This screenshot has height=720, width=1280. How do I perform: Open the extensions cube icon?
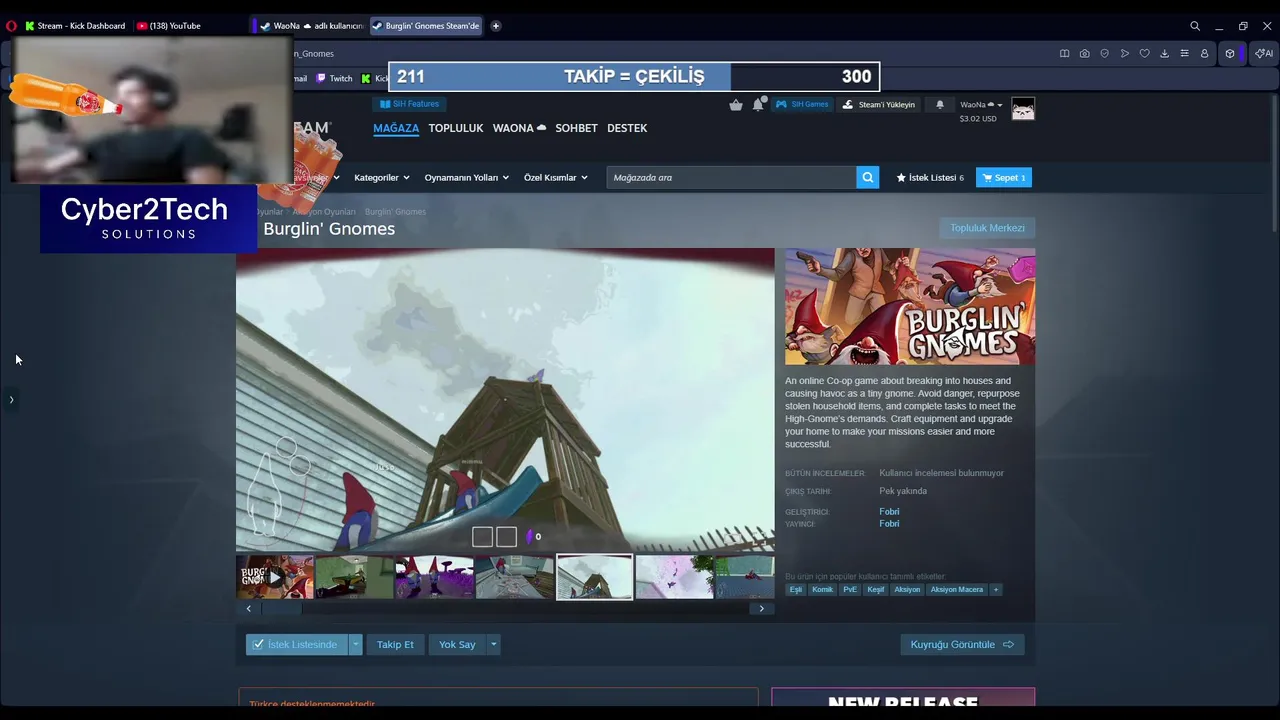coord(1230,53)
